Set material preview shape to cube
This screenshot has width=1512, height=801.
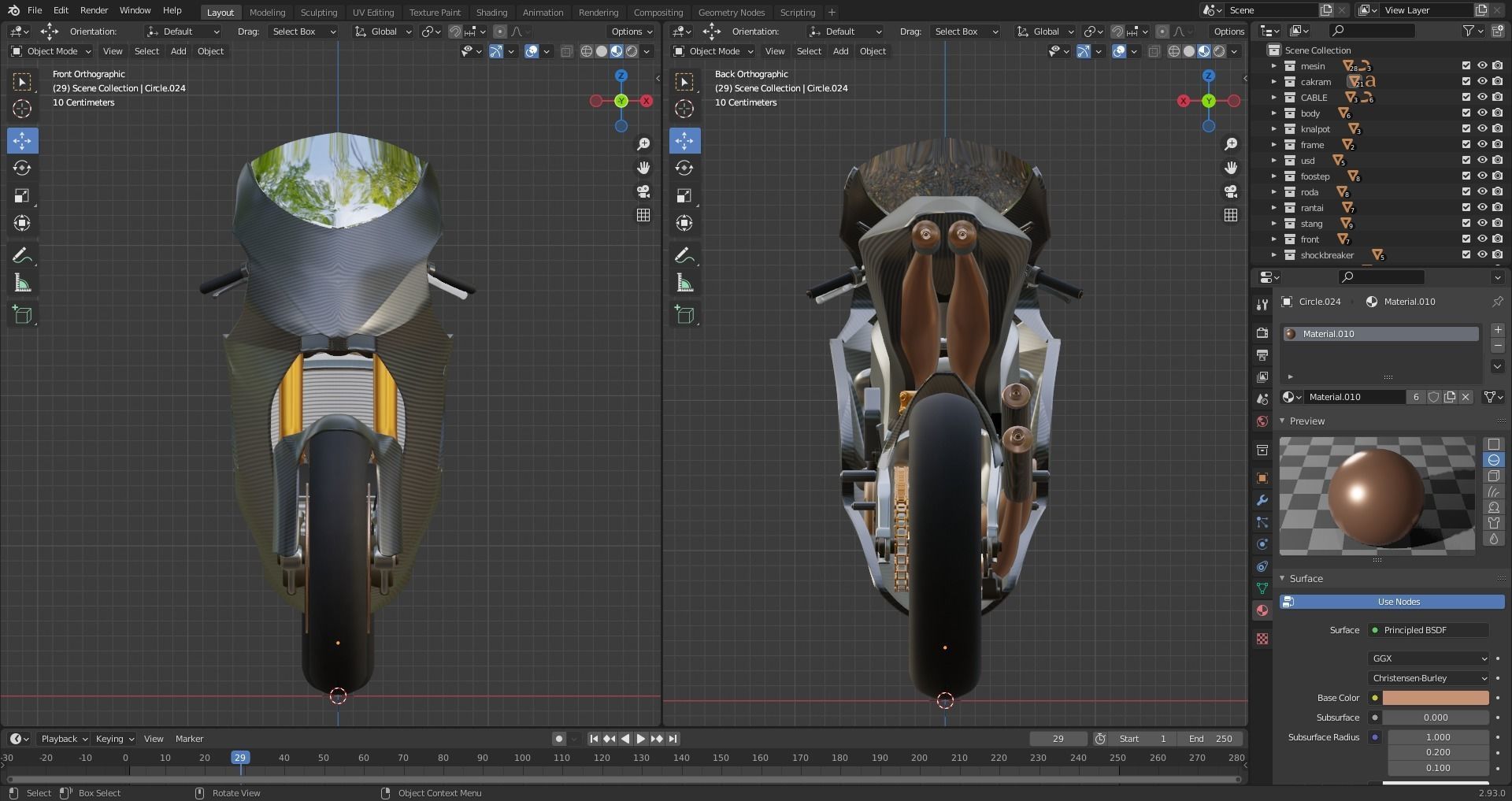coord(1494,476)
